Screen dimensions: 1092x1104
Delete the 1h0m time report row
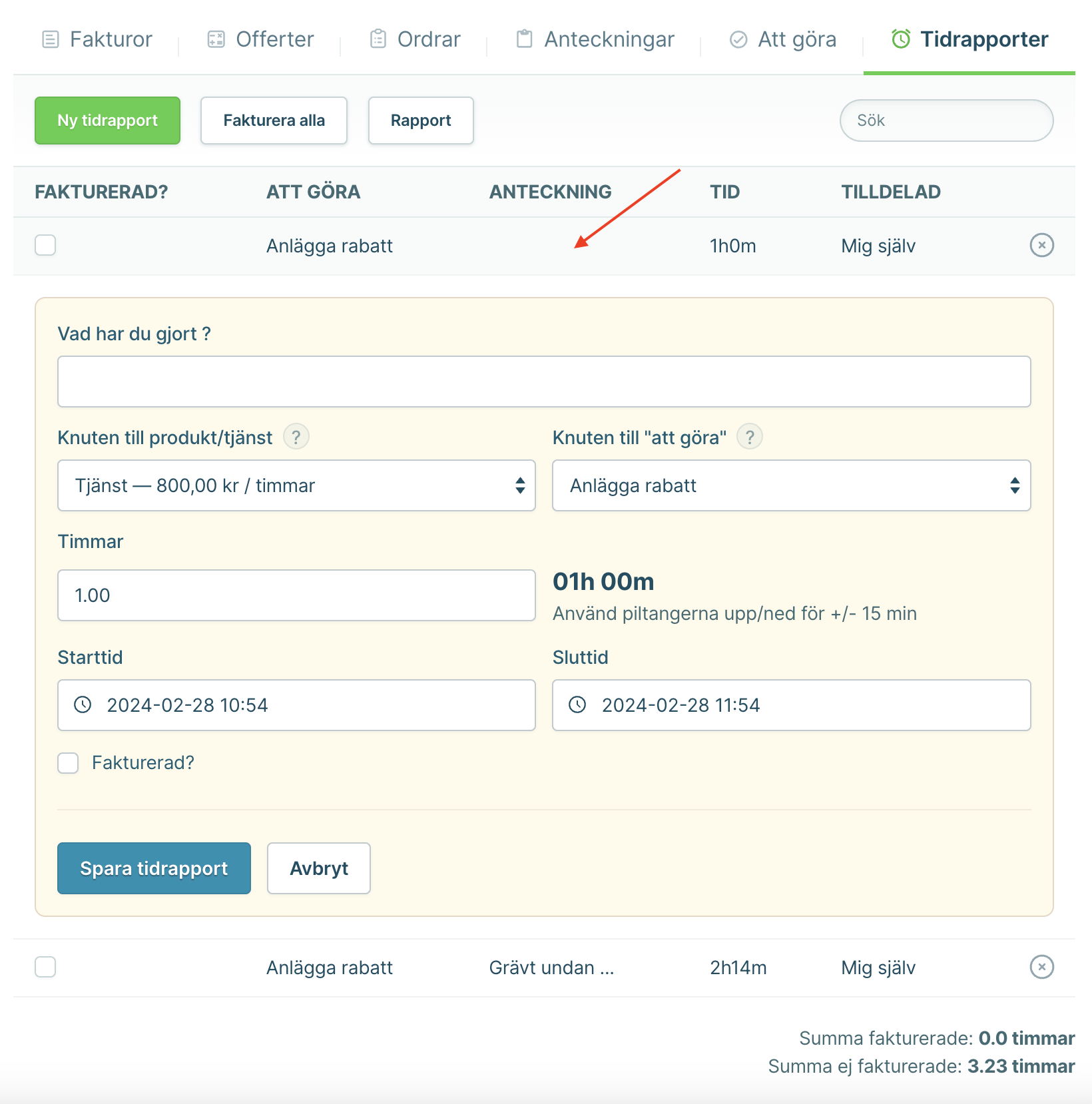pyautogui.click(x=1041, y=246)
